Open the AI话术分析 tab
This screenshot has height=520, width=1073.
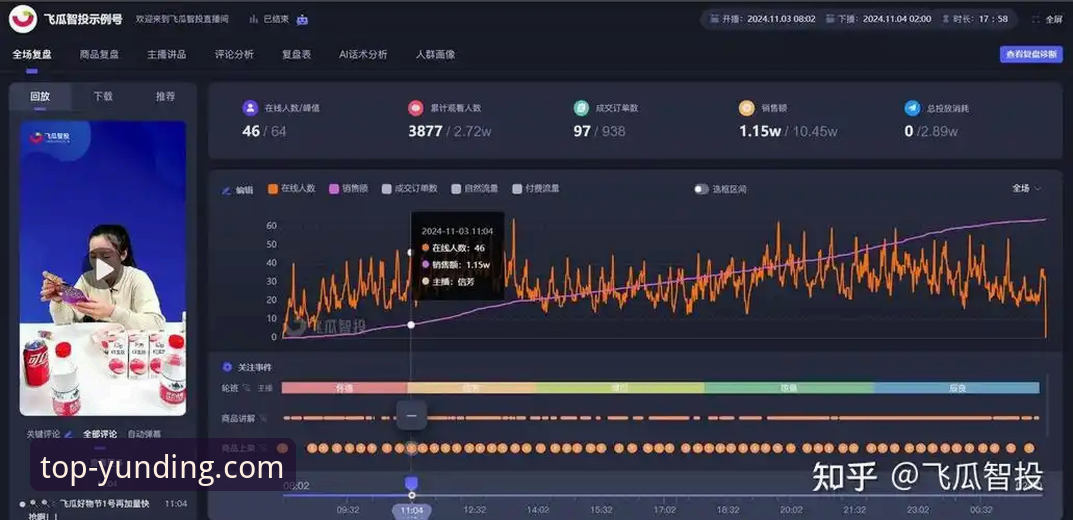[x=363, y=54]
